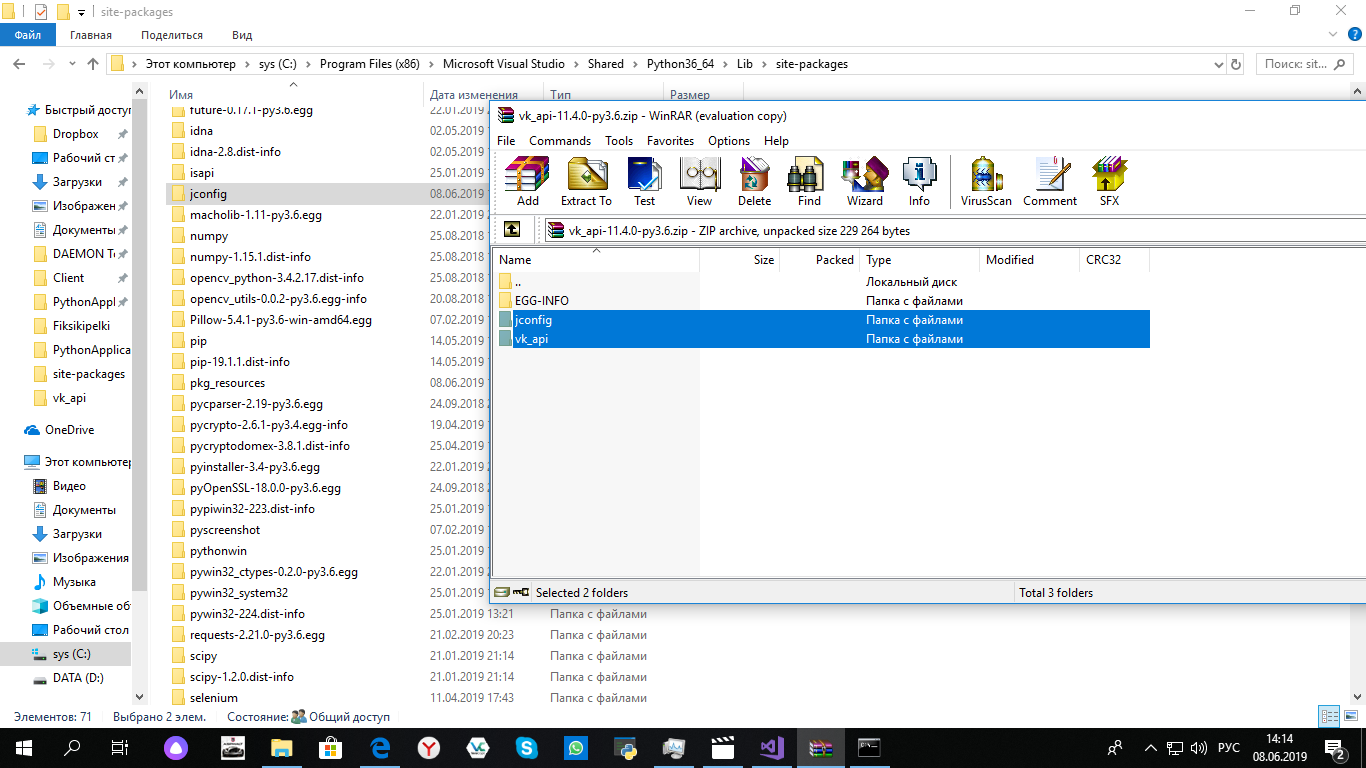Open the Файл tab in Explorer
Image resolution: width=1366 pixels, height=768 pixels.
28,35
